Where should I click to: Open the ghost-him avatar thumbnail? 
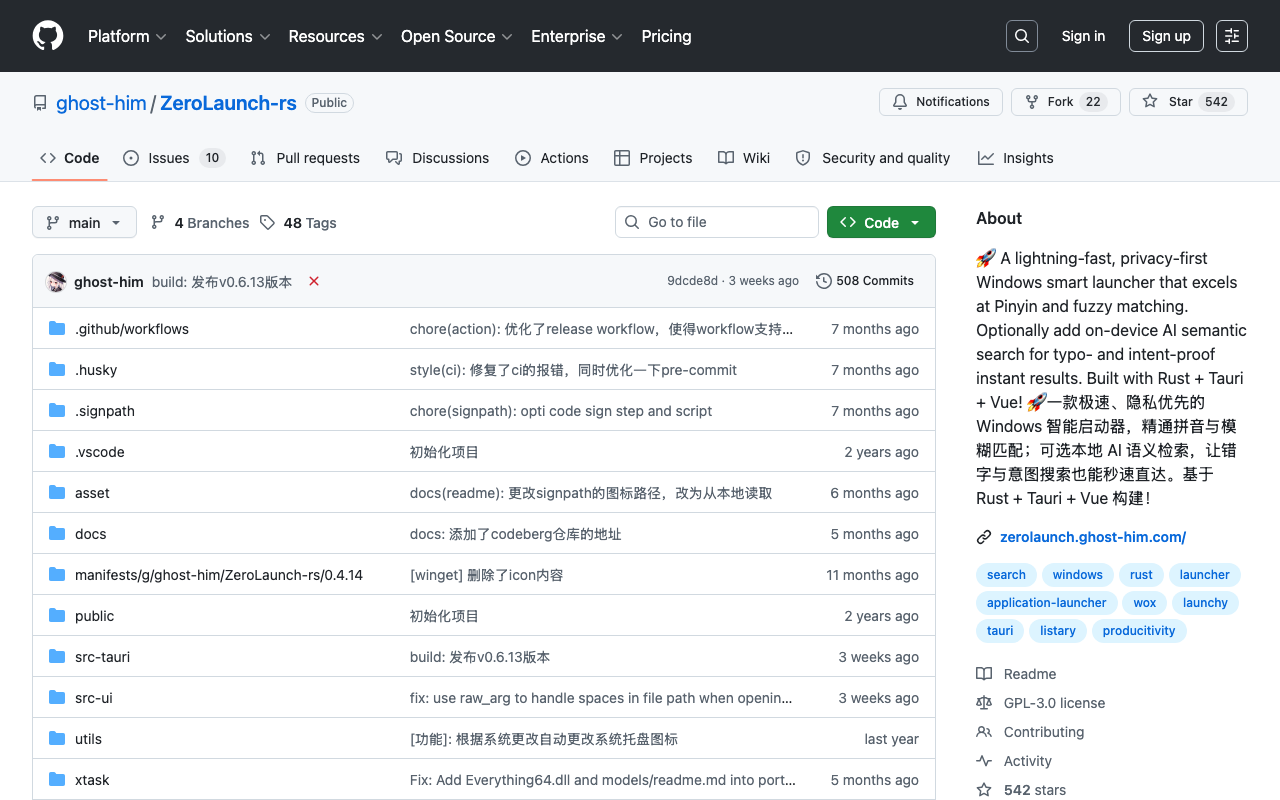point(56,281)
